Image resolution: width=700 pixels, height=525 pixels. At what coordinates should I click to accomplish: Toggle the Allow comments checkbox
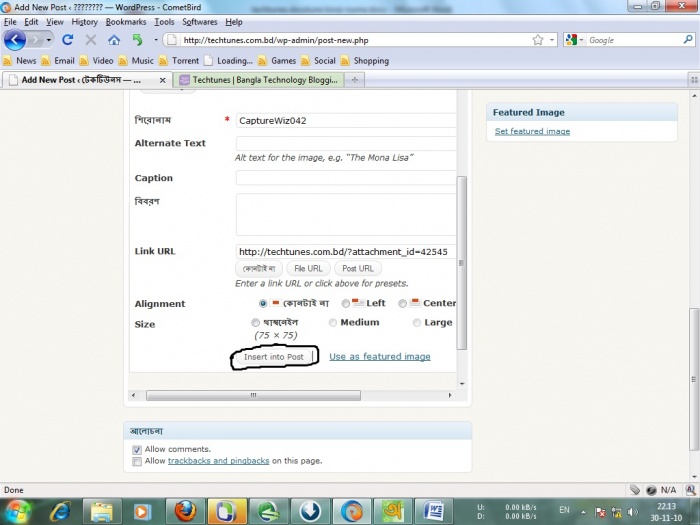(137, 450)
